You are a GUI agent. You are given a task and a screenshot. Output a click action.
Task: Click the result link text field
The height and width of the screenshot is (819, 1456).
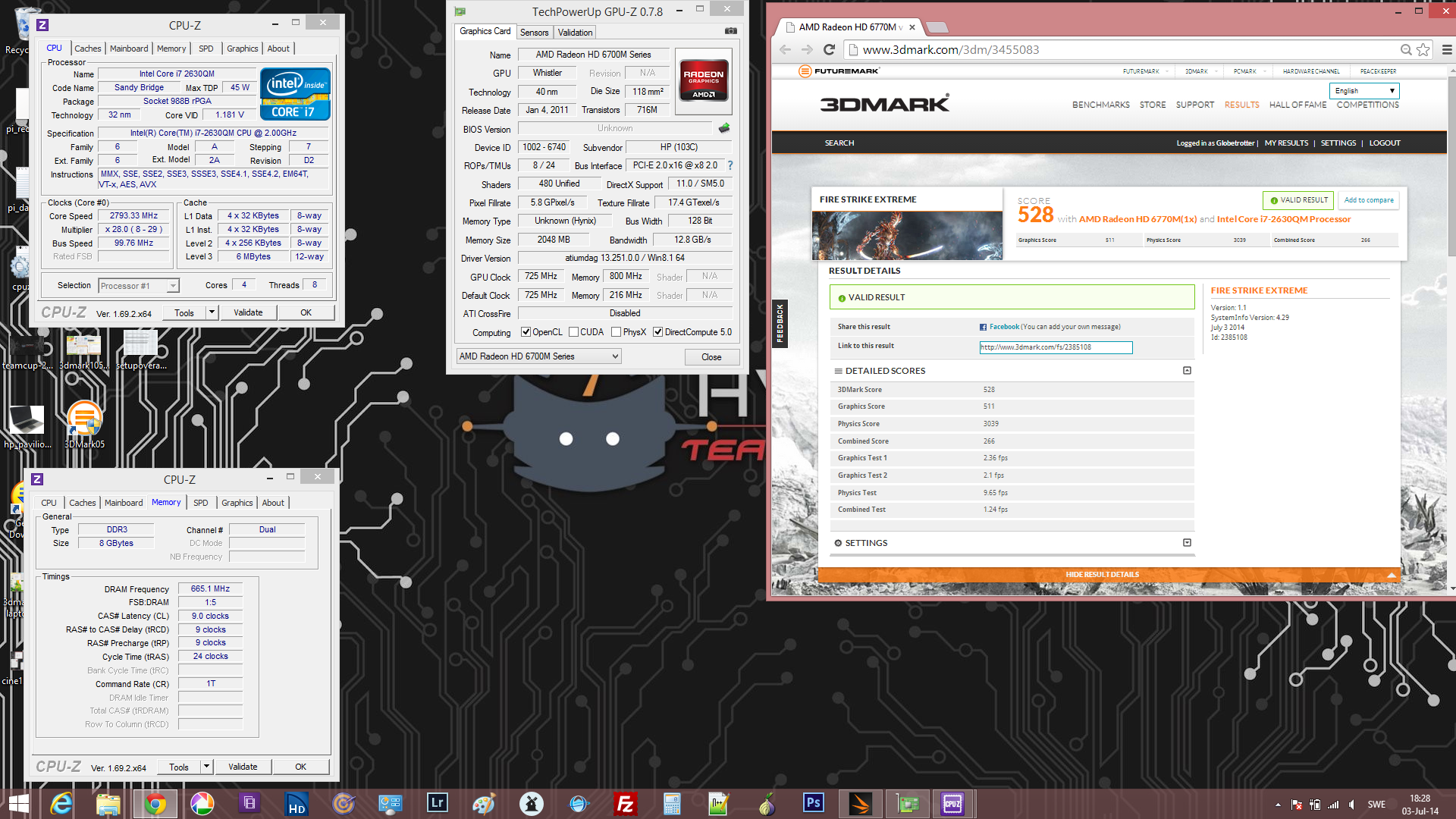tap(1056, 347)
